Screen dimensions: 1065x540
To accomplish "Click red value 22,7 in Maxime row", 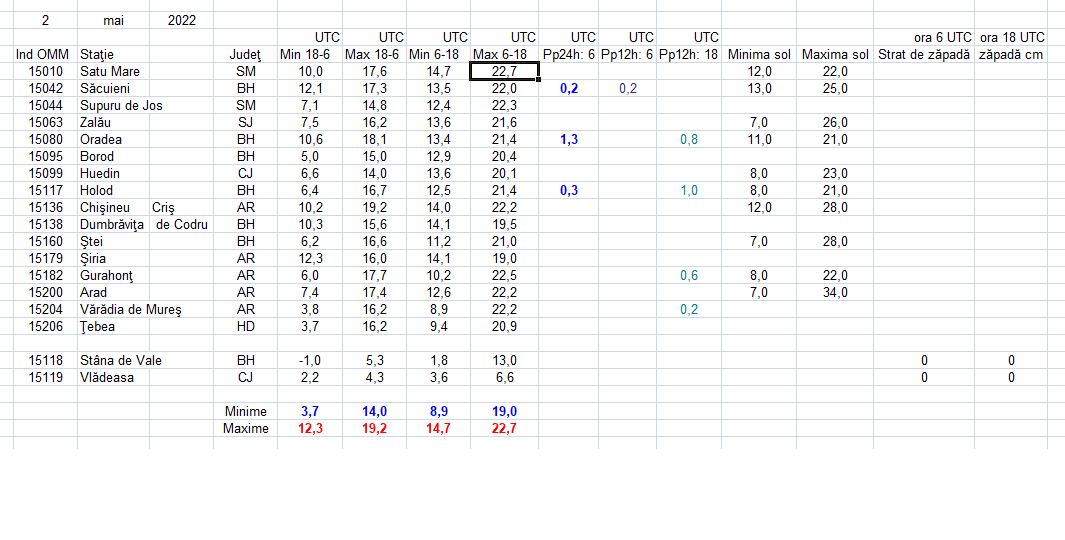I will tap(505, 429).
